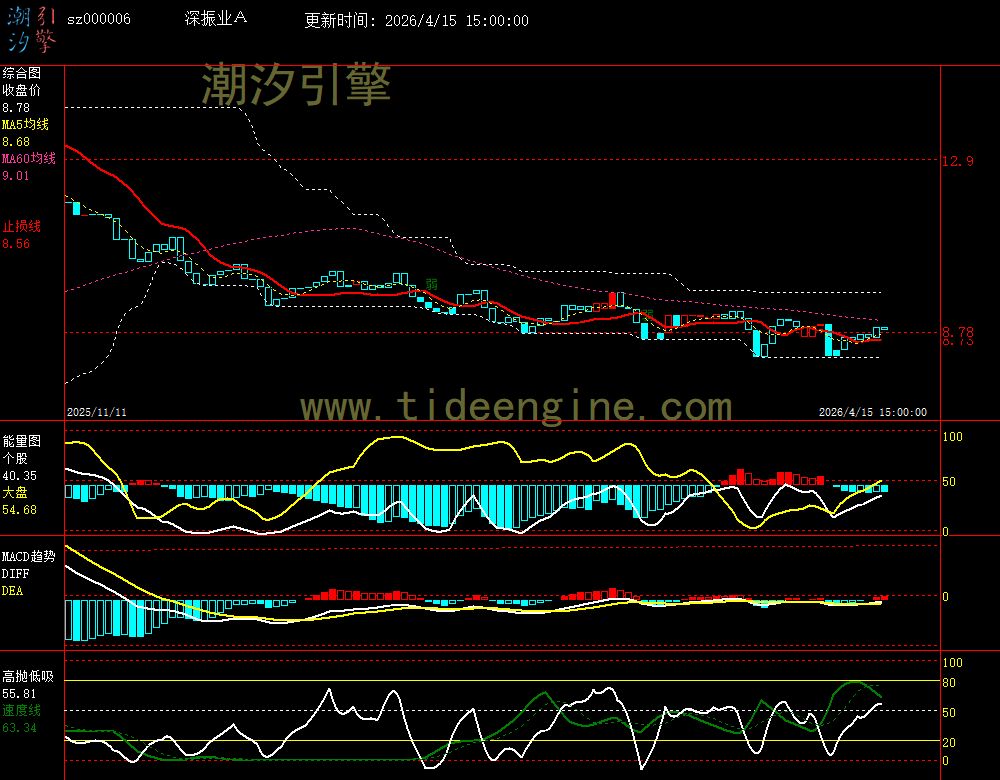Click the 12.9 price axis label

[958, 161]
